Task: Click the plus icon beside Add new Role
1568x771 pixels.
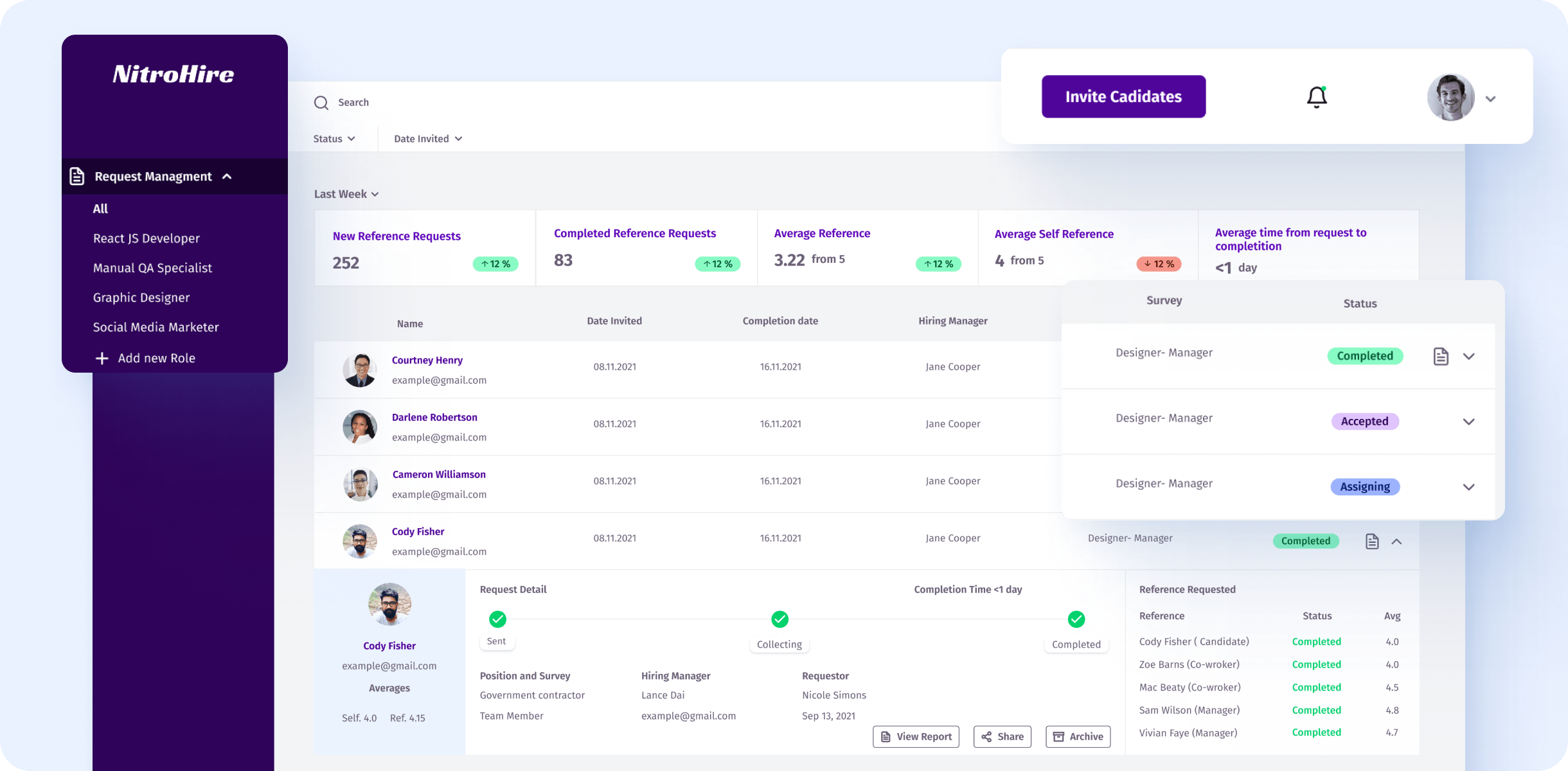Action: point(102,359)
